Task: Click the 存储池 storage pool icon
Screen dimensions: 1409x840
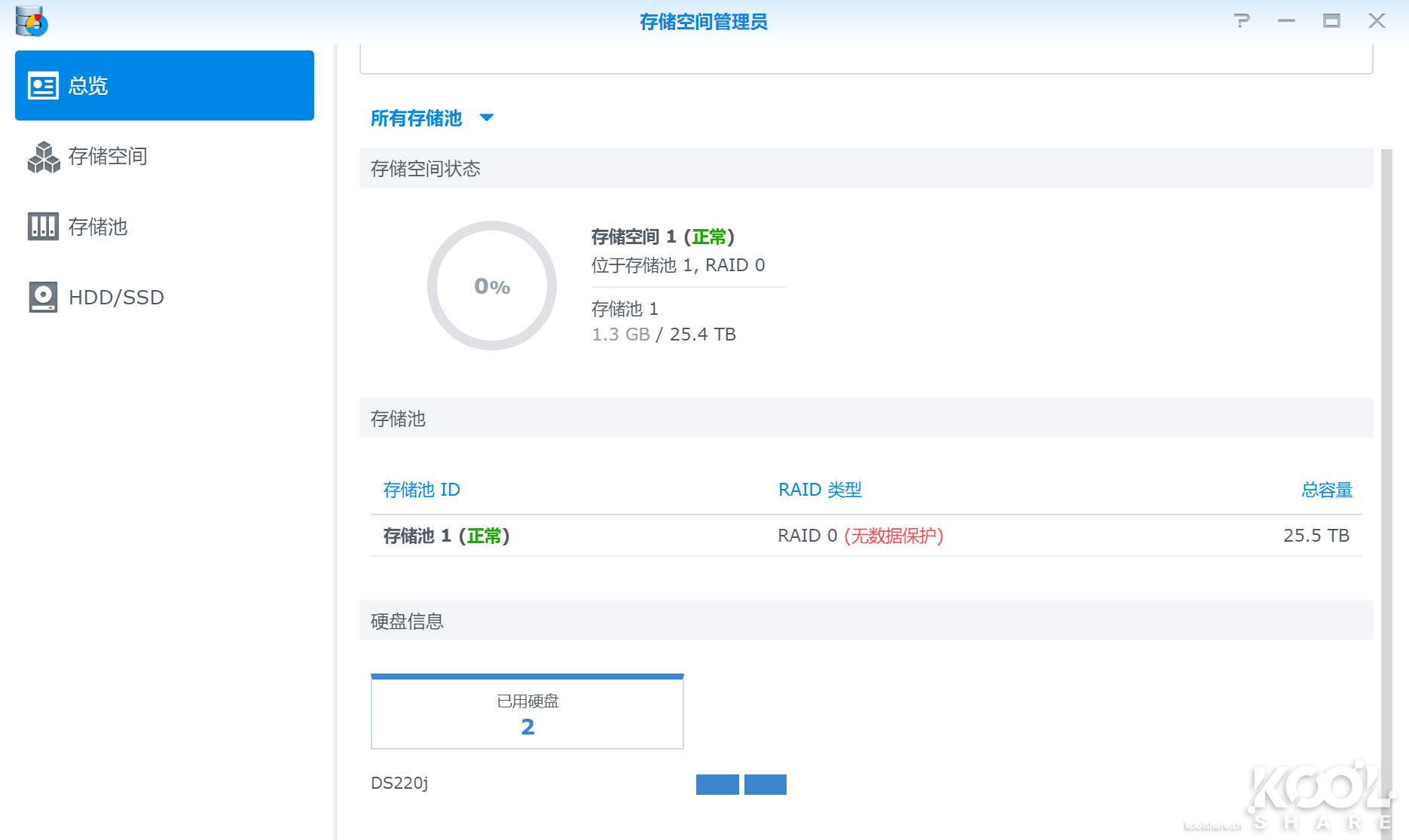Action: click(43, 227)
